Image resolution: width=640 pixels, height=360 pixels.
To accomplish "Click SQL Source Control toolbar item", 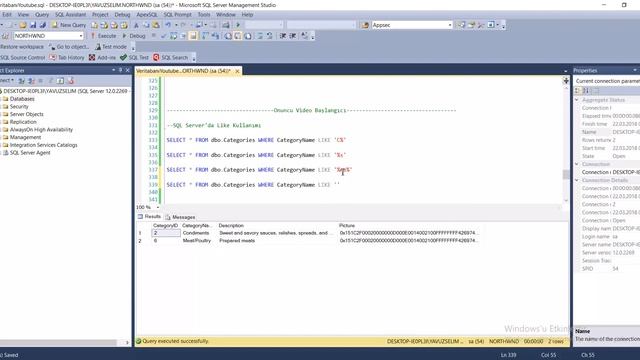I will coord(22,58).
